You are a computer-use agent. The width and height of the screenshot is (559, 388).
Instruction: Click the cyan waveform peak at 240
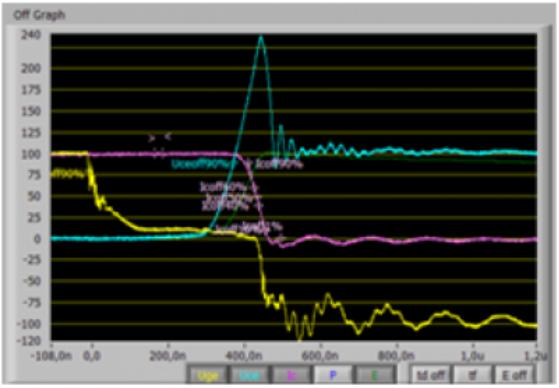261,37
